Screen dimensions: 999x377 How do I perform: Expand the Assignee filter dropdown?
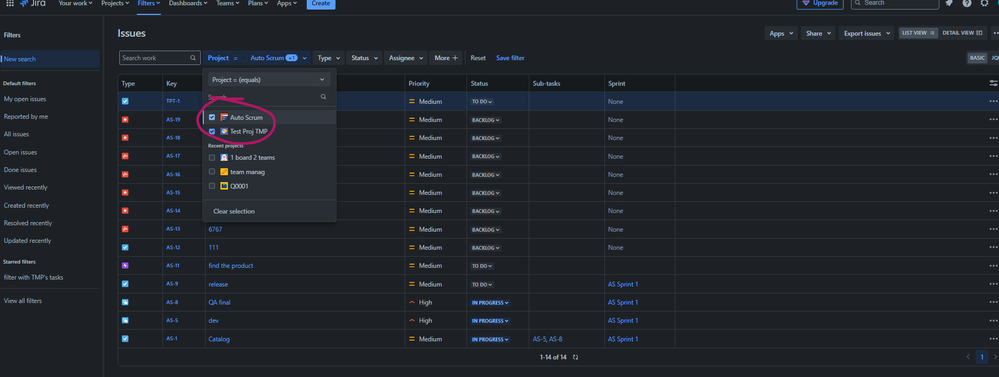point(406,58)
